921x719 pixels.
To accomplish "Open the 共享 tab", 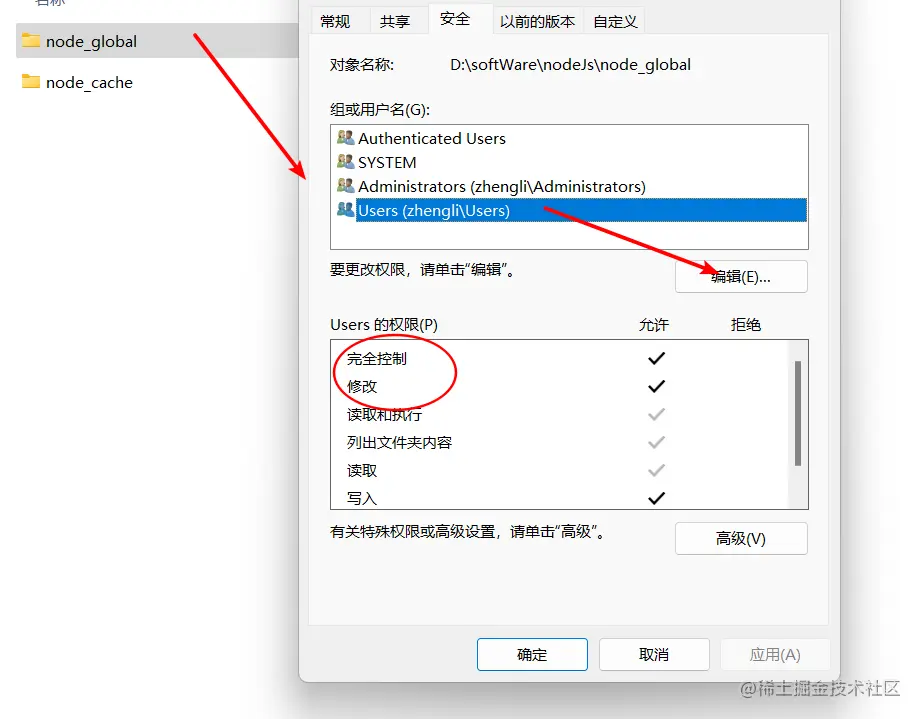I will click(395, 21).
